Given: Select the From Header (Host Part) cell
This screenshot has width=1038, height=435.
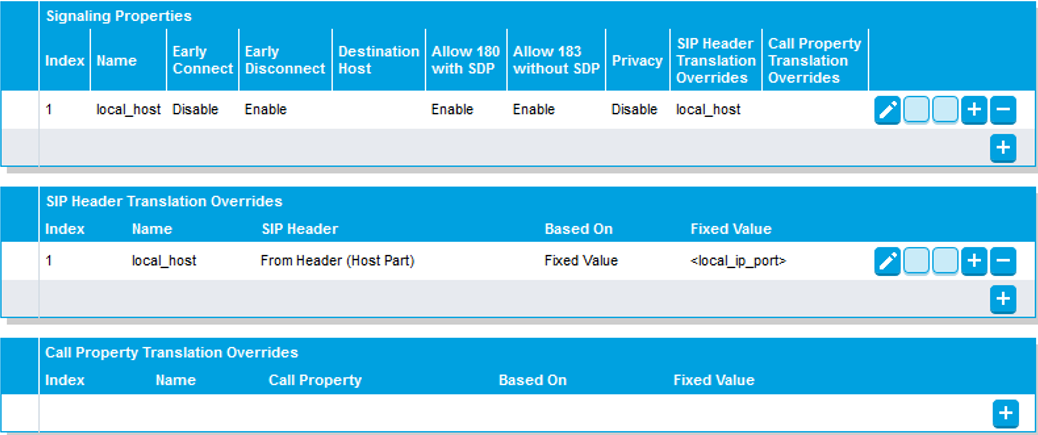Looking at the screenshot, I should (337, 261).
